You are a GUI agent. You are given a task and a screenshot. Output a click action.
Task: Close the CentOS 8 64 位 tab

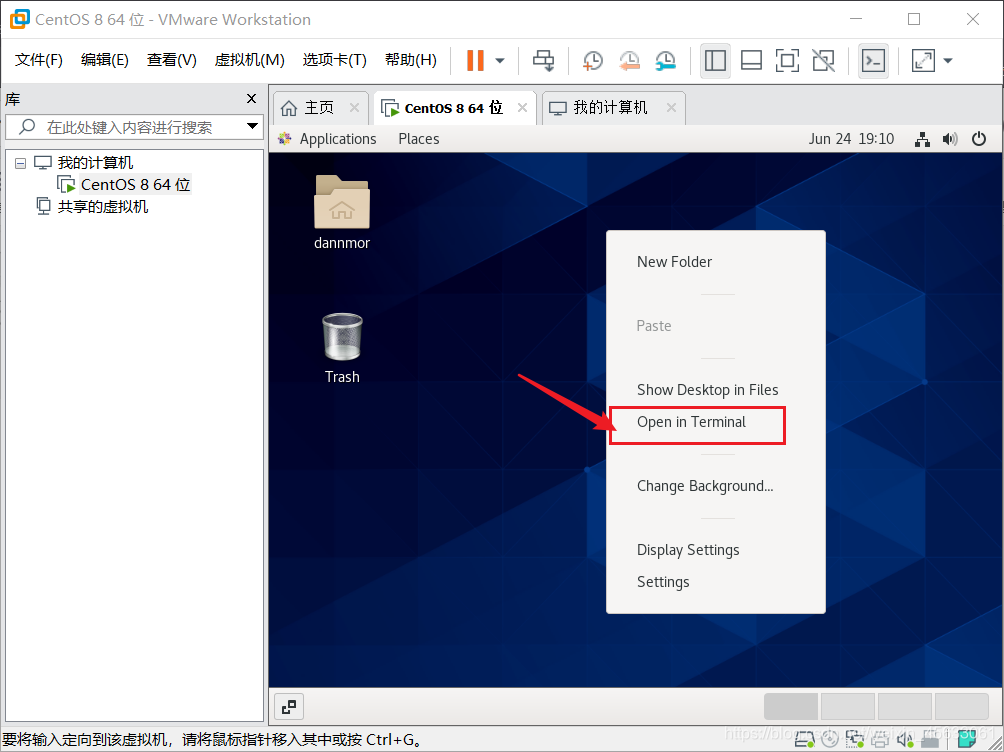click(x=522, y=108)
